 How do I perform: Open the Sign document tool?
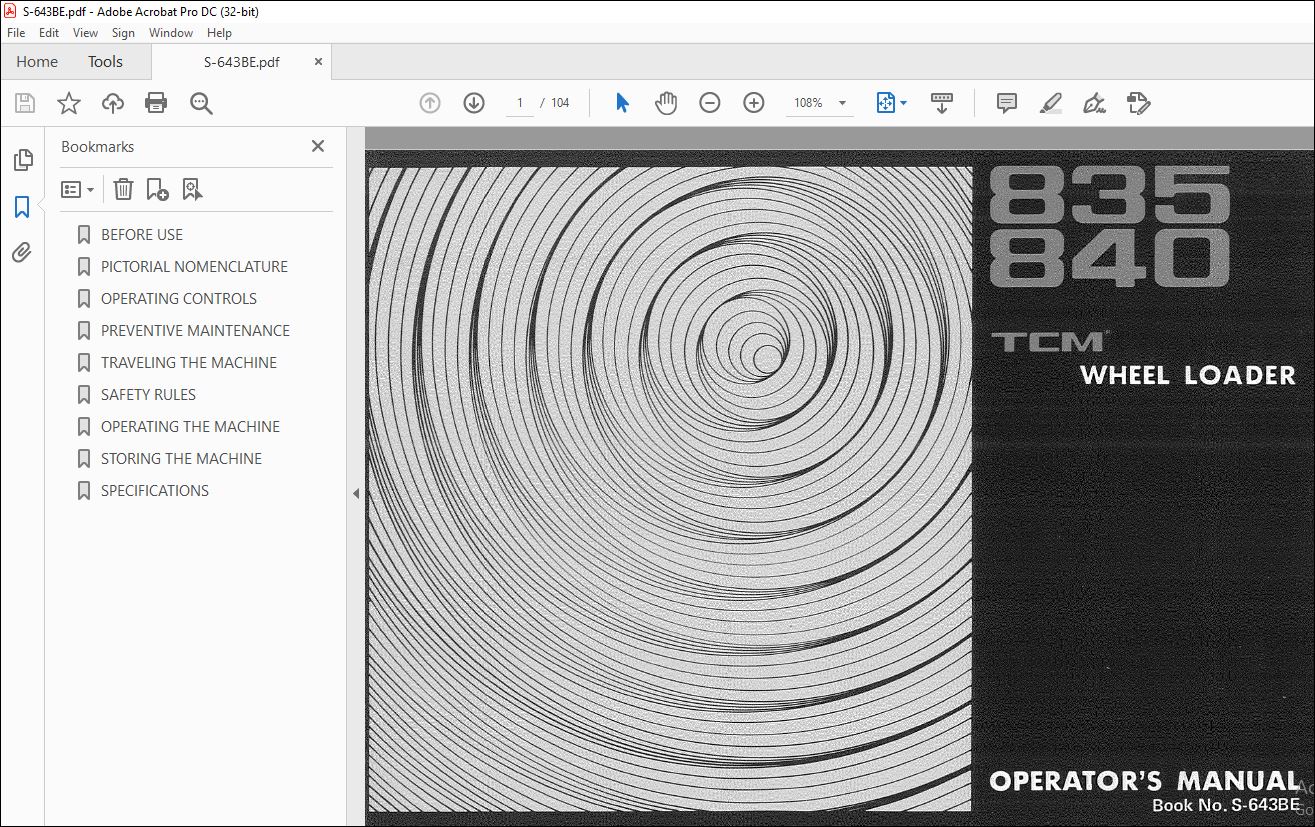coord(1094,103)
